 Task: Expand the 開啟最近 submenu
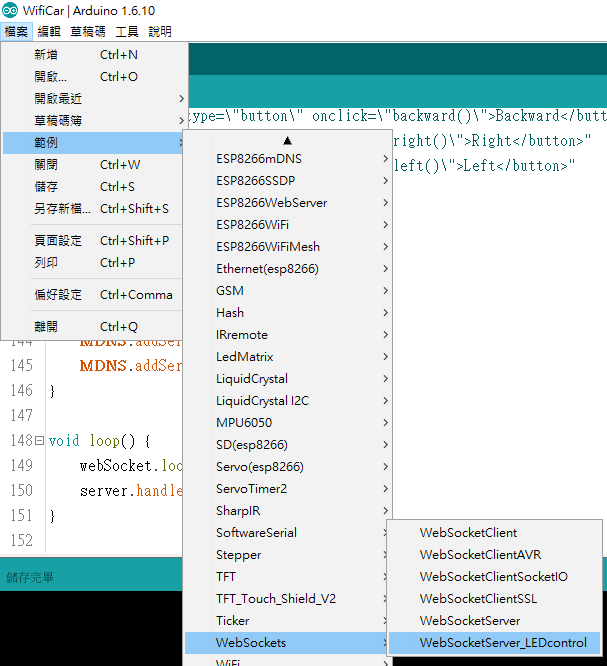pyautogui.click(x=95, y=99)
